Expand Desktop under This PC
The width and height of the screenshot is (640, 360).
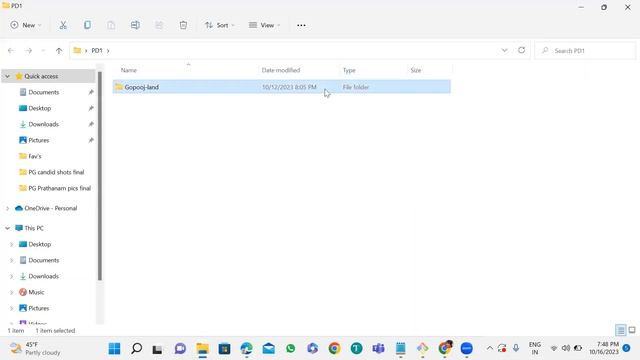click(11, 244)
